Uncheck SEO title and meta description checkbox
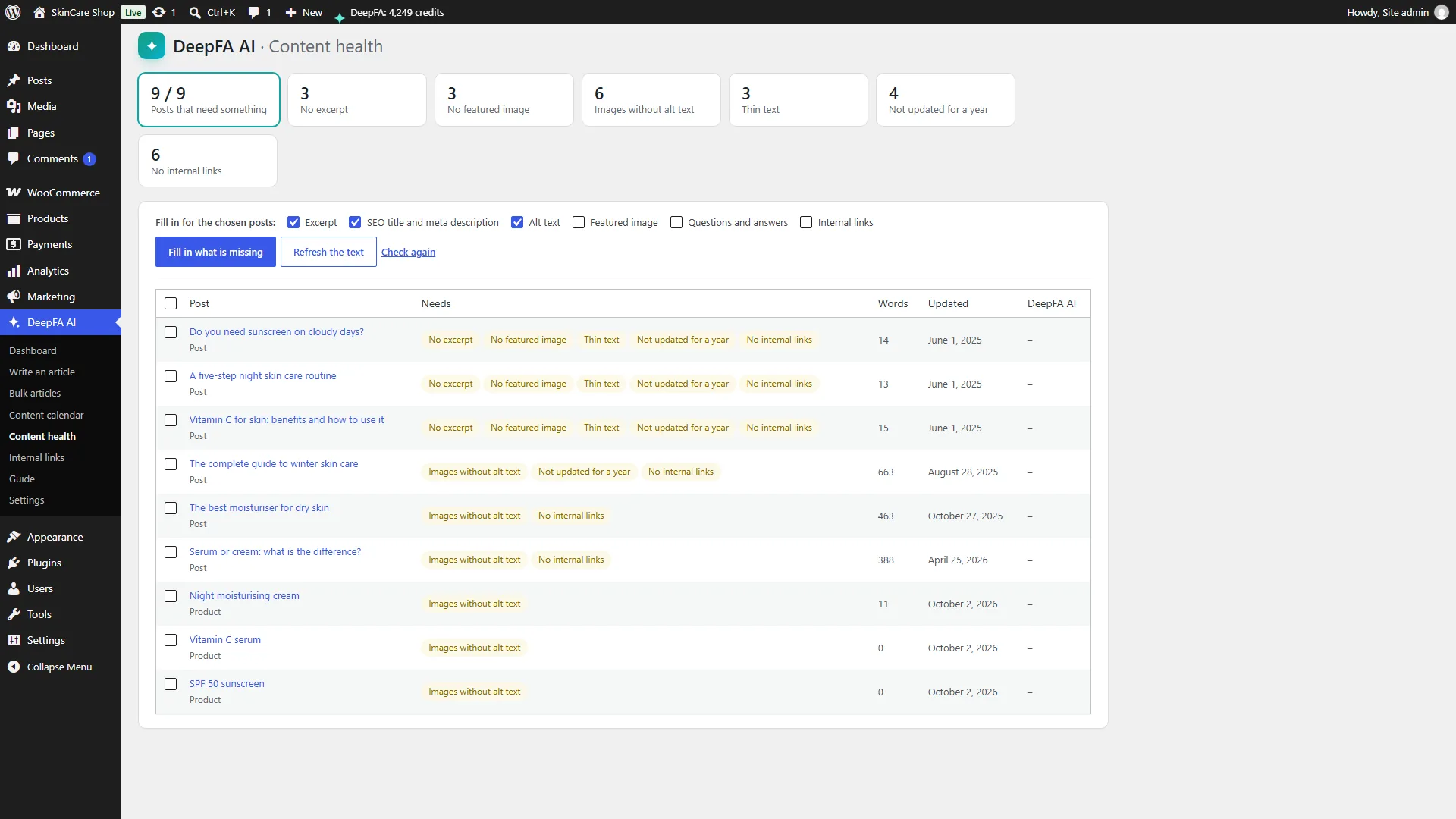1456x819 pixels. 355,222
